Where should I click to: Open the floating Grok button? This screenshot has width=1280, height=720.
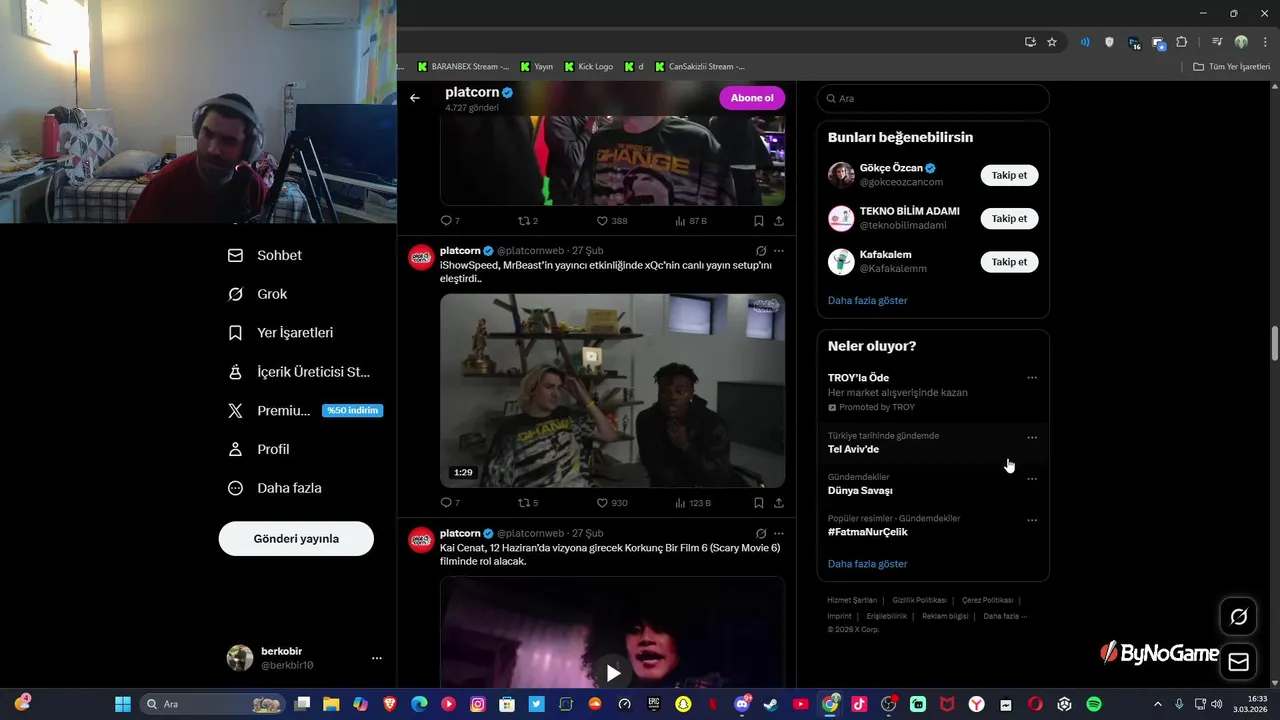(x=1238, y=617)
